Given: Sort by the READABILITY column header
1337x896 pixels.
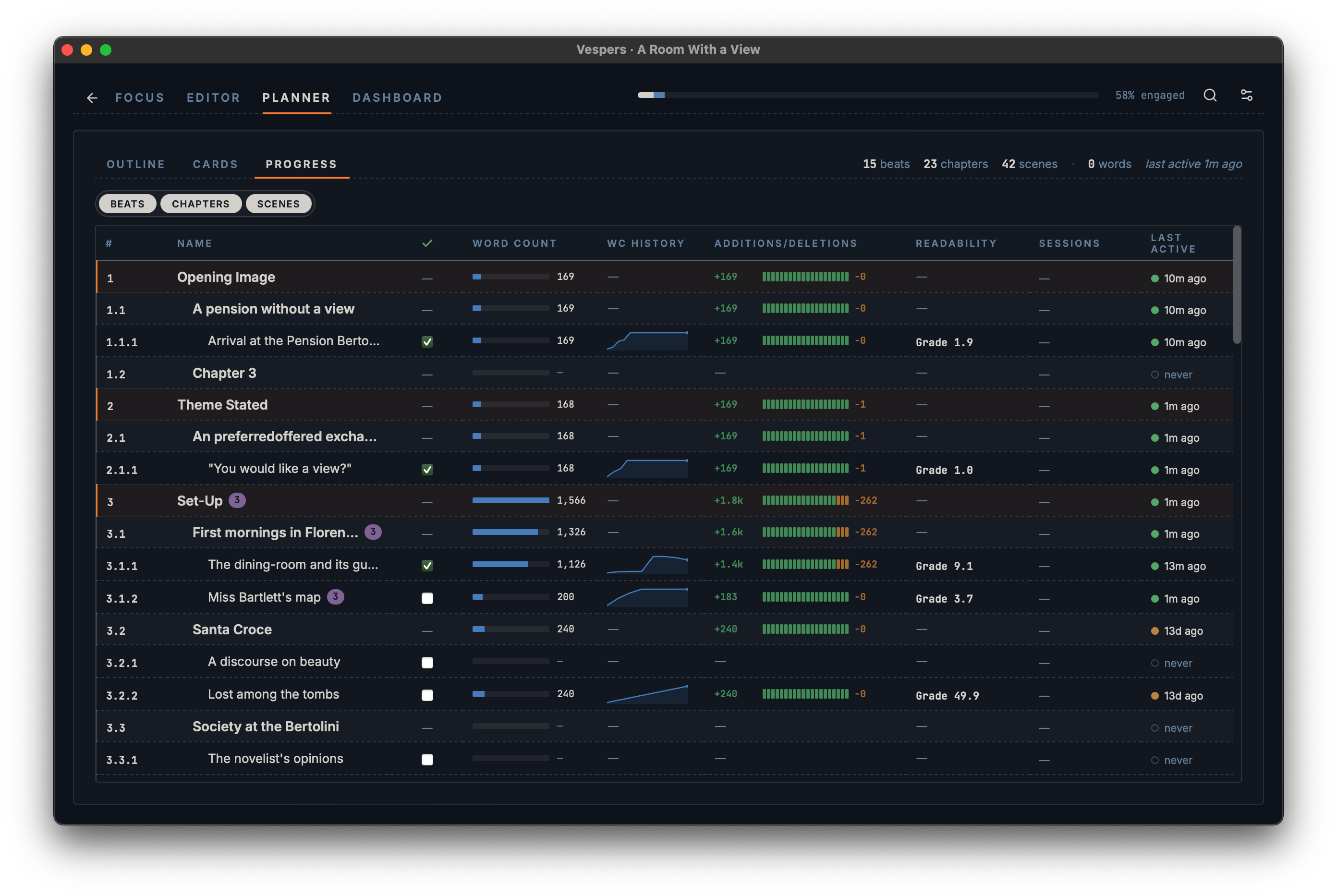Looking at the screenshot, I should (x=956, y=243).
